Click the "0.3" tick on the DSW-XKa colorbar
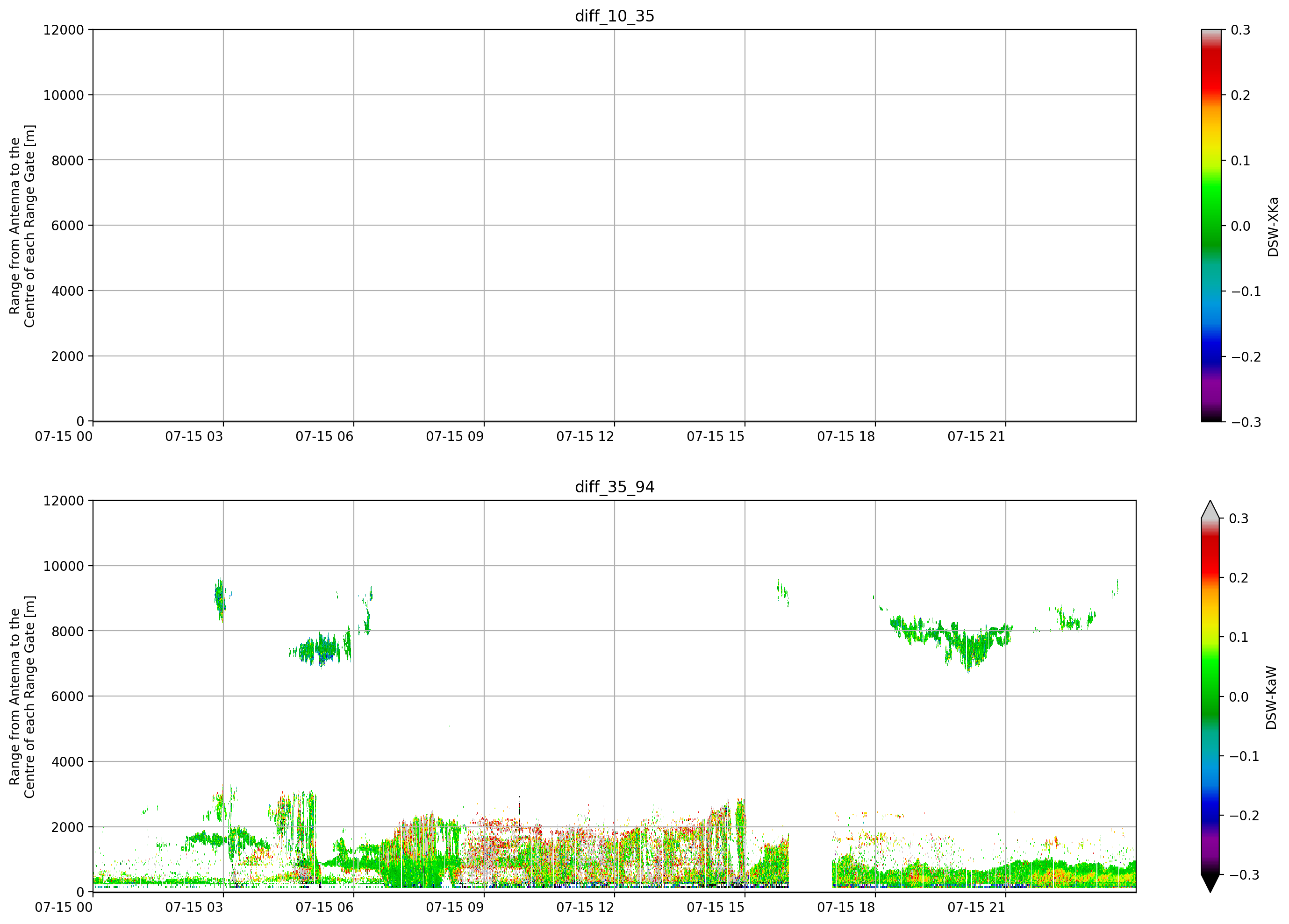Image resolution: width=1289 pixels, height=924 pixels. point(1241,30)
